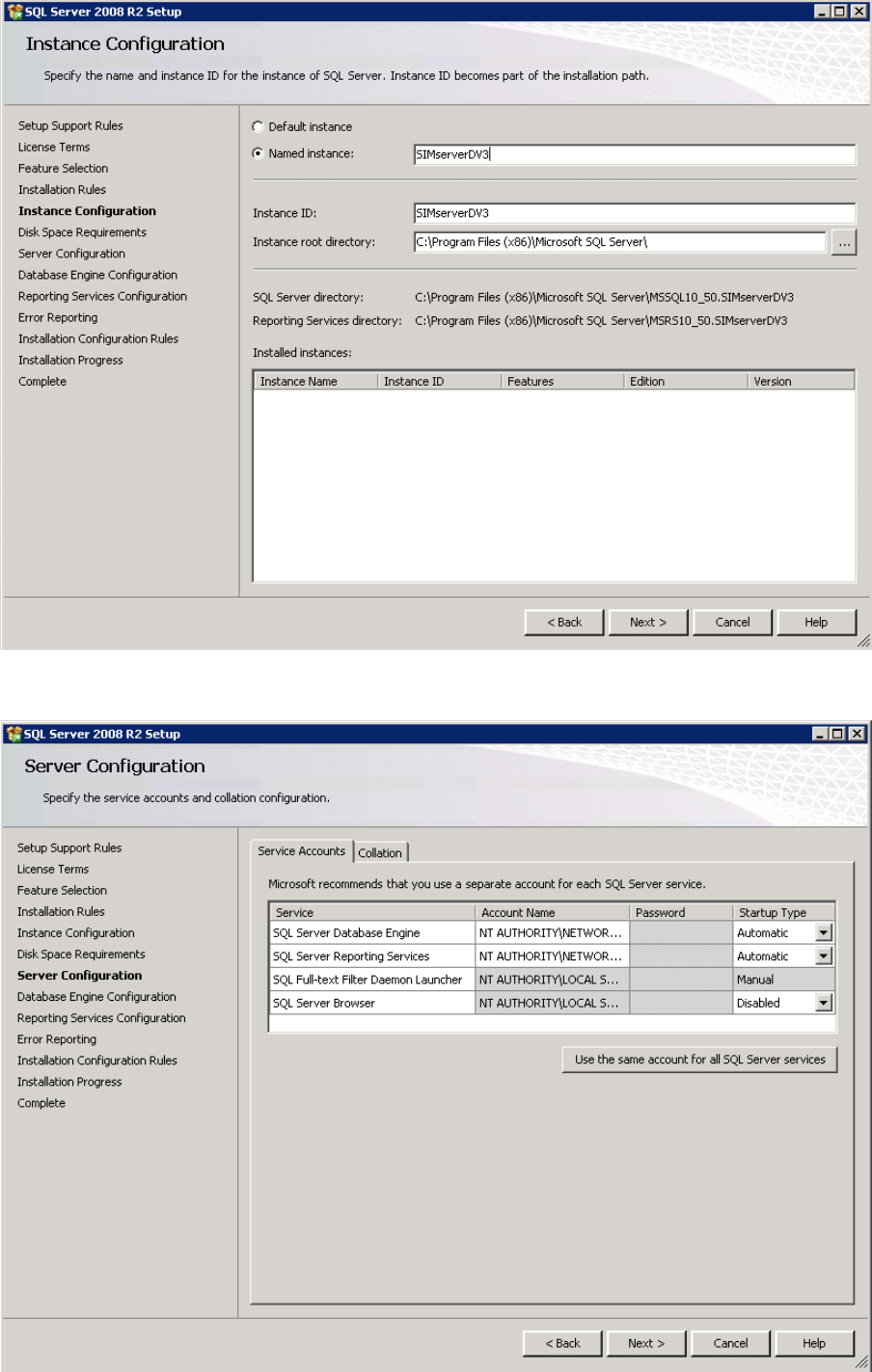Click the Instance Name column header
Viewport: 872px width, 1372px height.
coord(315,382)
